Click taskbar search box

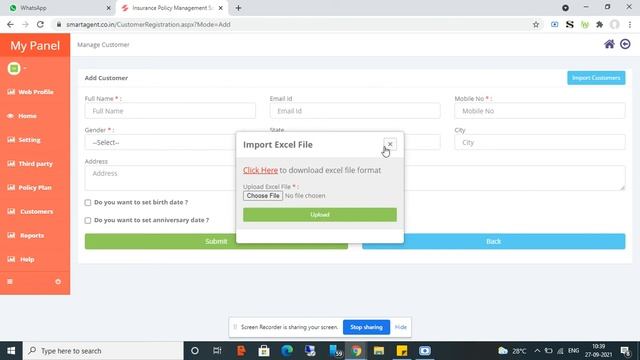tap(103, 351)
